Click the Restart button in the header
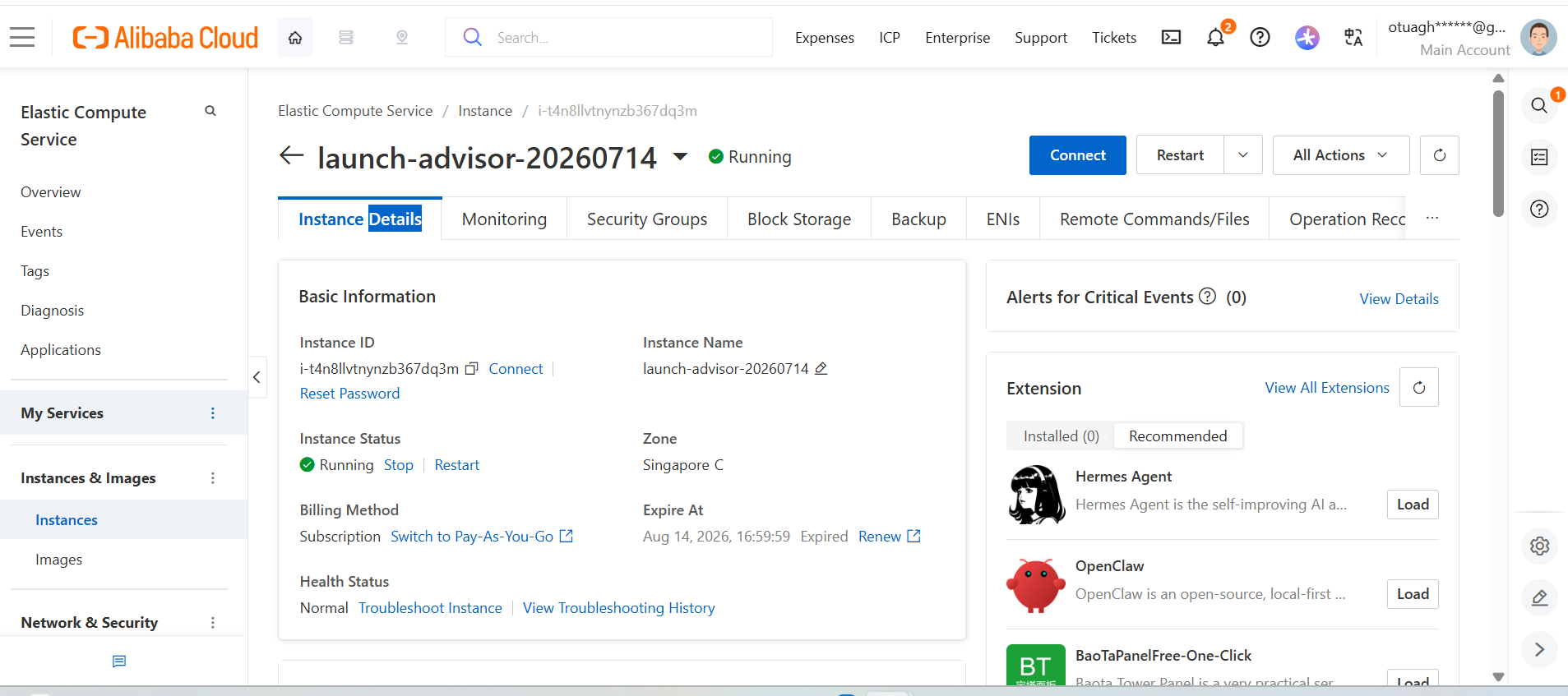 coord(1180,155)
